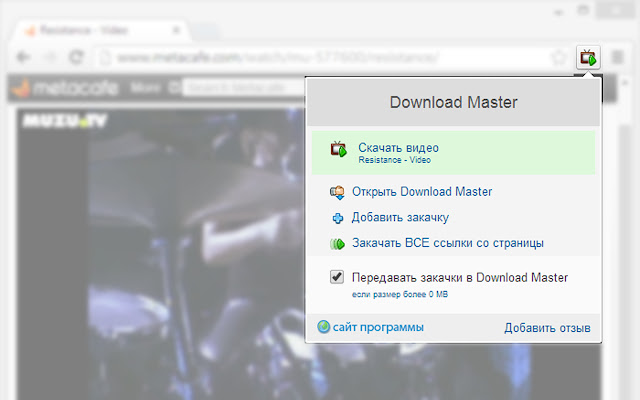Switch to the Resistance - Video browser tab

pos(102,31)
